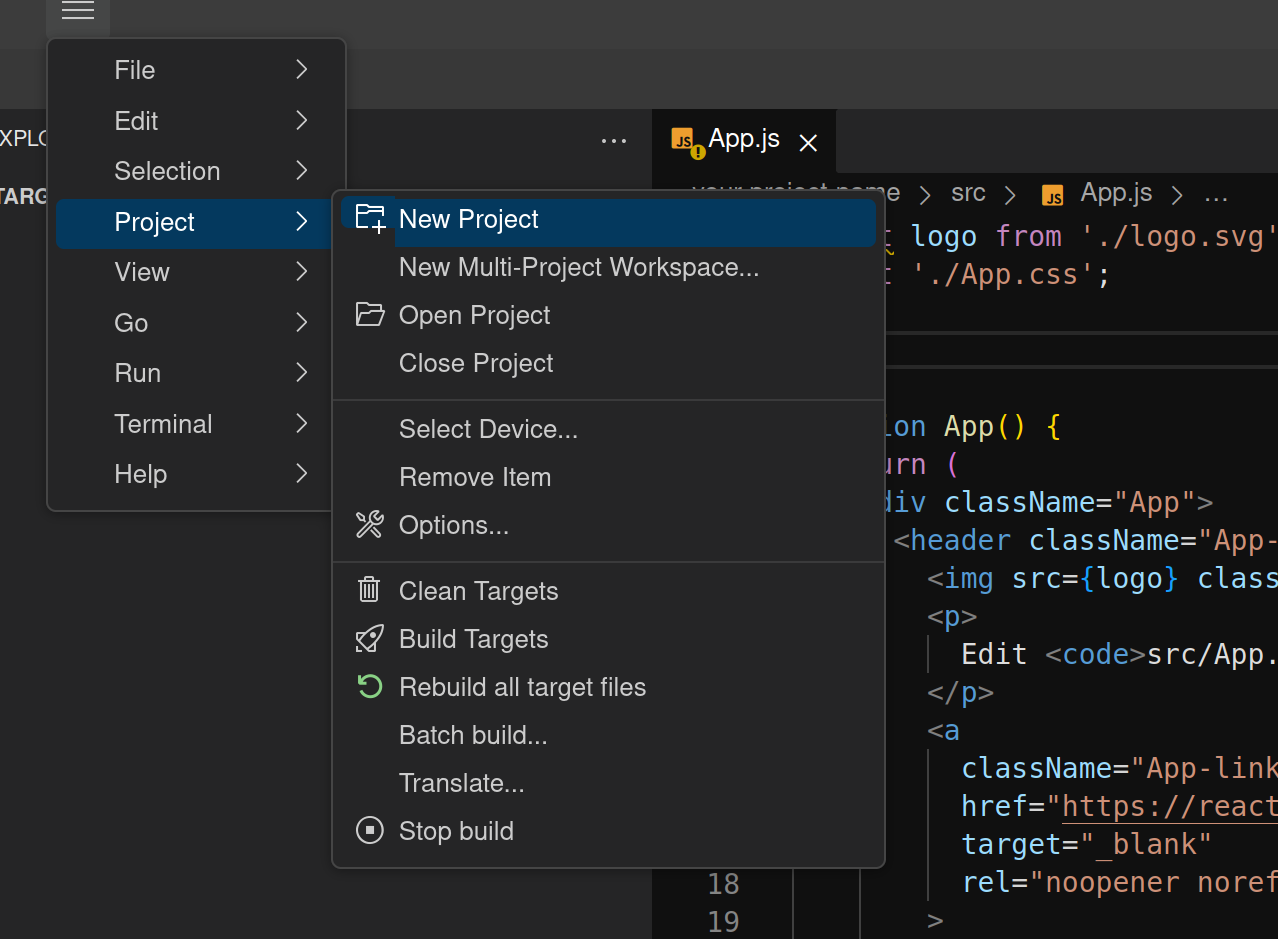Choose Select Device...

[608, 430]
